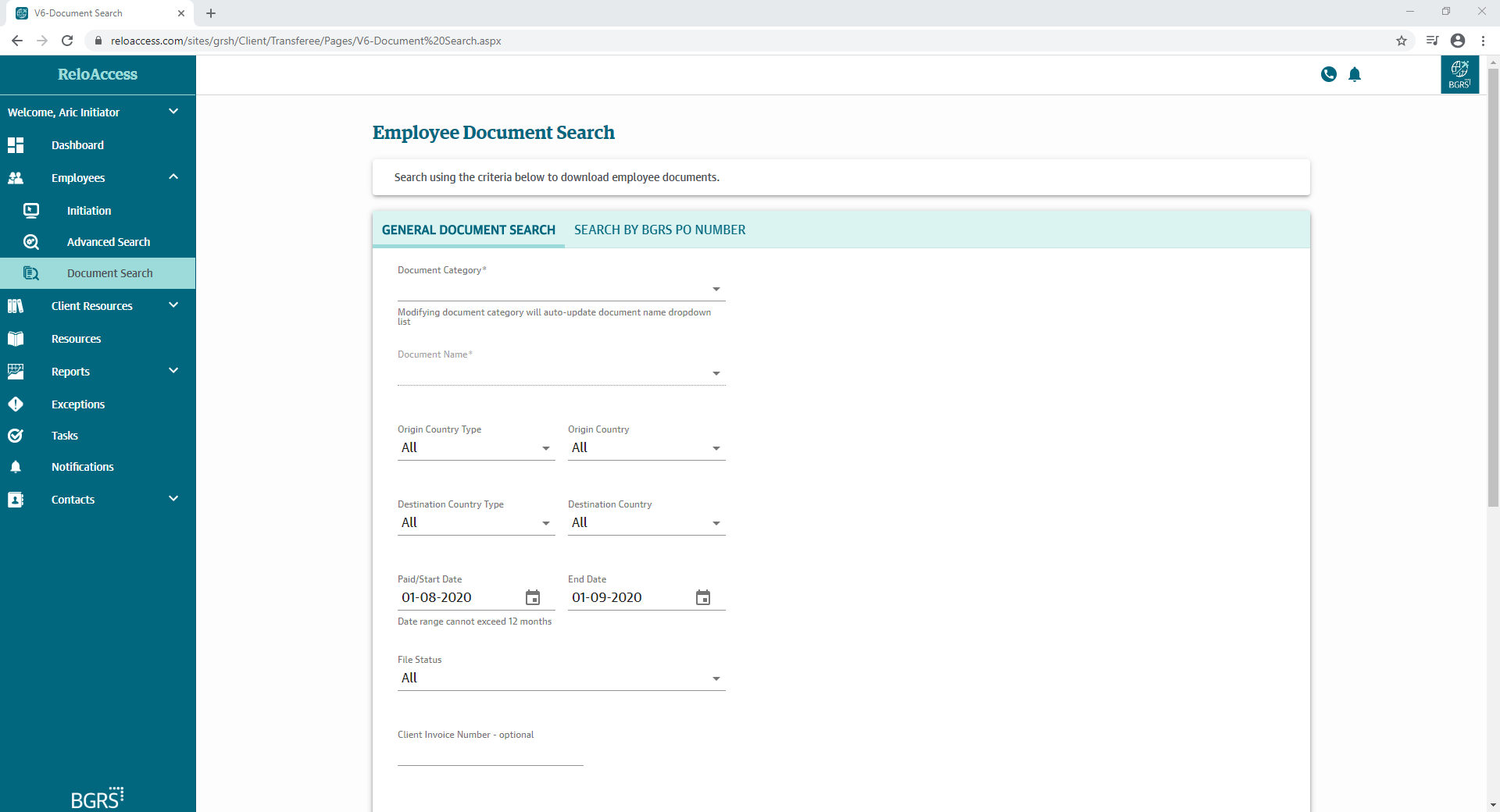Viewport: 1500px width, 812px height.
Task: Click the Initiation monitor icon
Action: (x=31, y=211)
